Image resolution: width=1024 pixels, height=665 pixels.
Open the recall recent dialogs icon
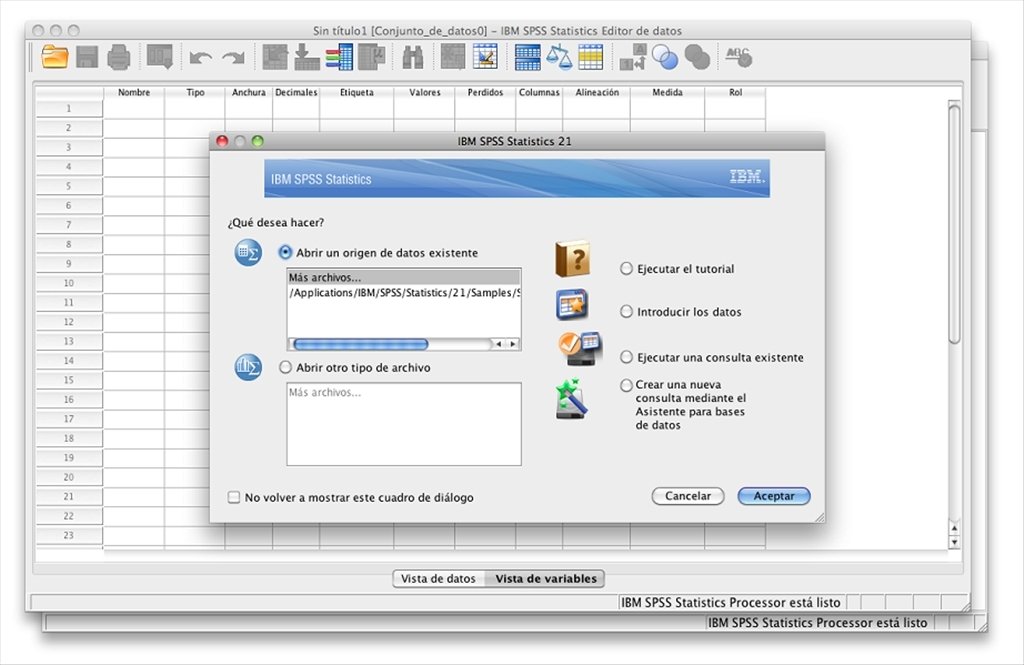(x=159, y=57)
